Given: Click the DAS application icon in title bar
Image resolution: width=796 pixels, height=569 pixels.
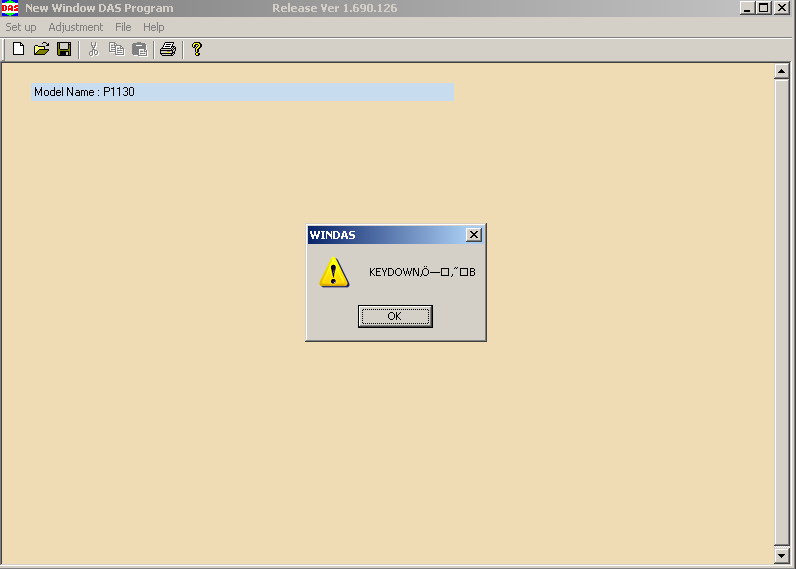Looking at the screenshot, I should (10, 8).
